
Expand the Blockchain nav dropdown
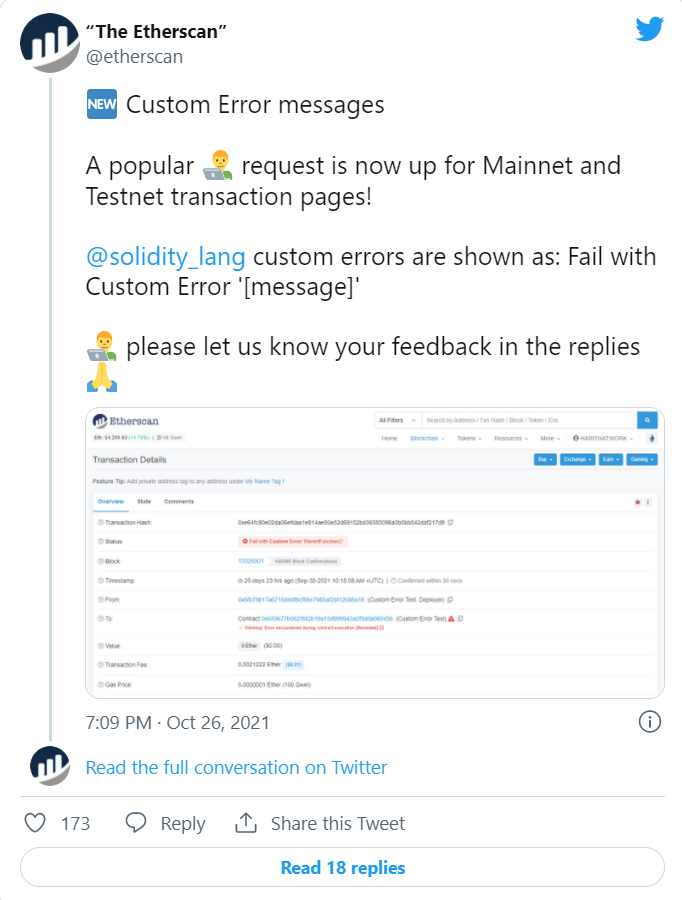427,439
